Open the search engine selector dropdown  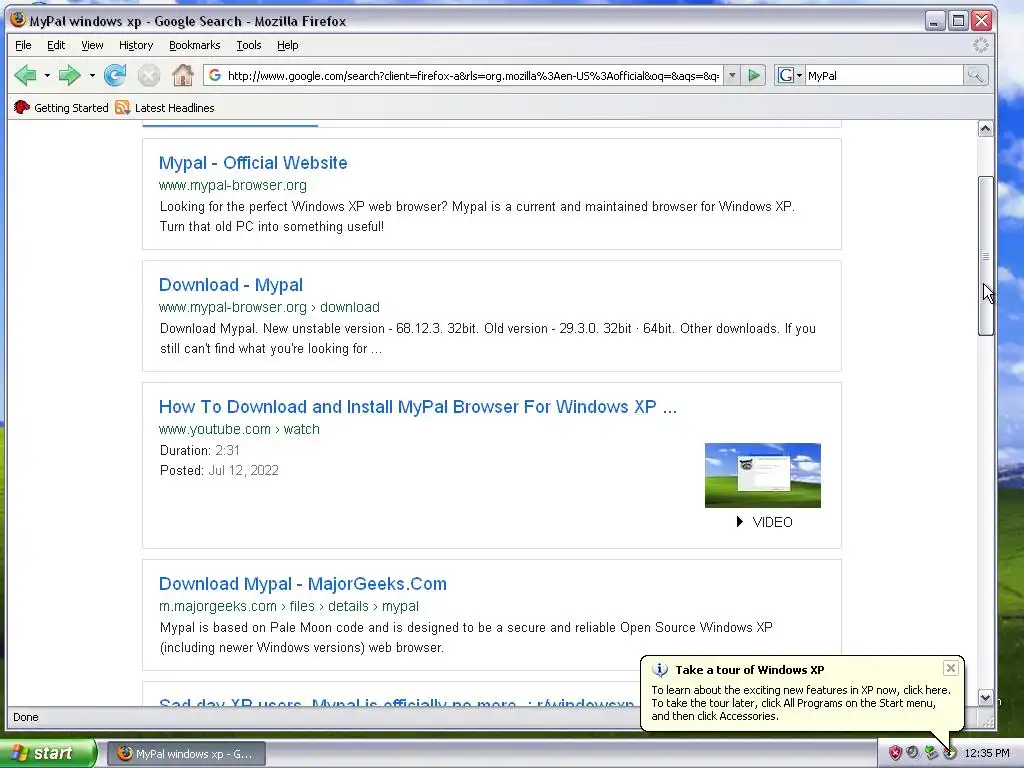[x=799, y=76]
